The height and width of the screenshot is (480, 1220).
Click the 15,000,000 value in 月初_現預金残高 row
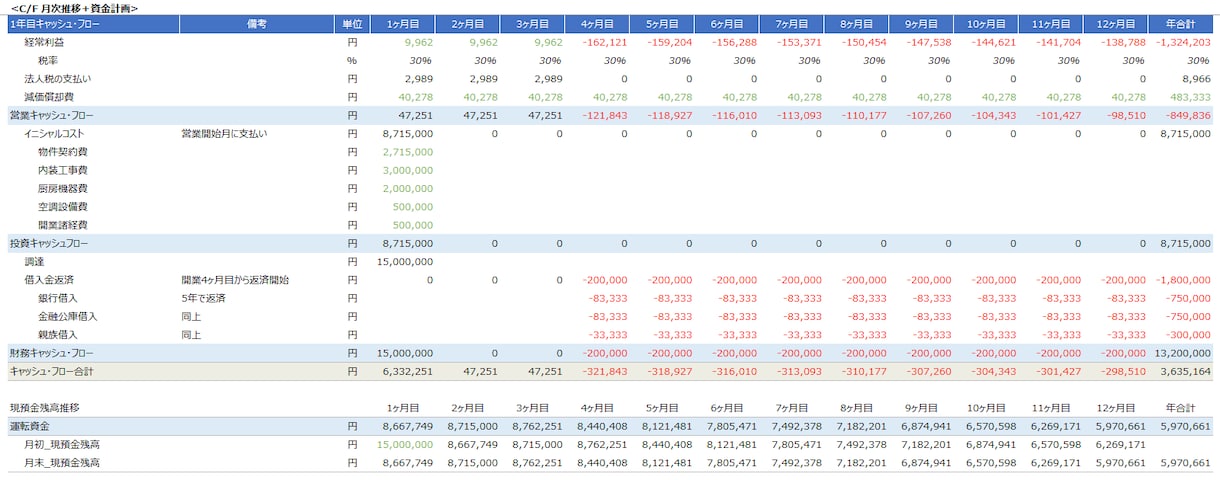[405, 444]
